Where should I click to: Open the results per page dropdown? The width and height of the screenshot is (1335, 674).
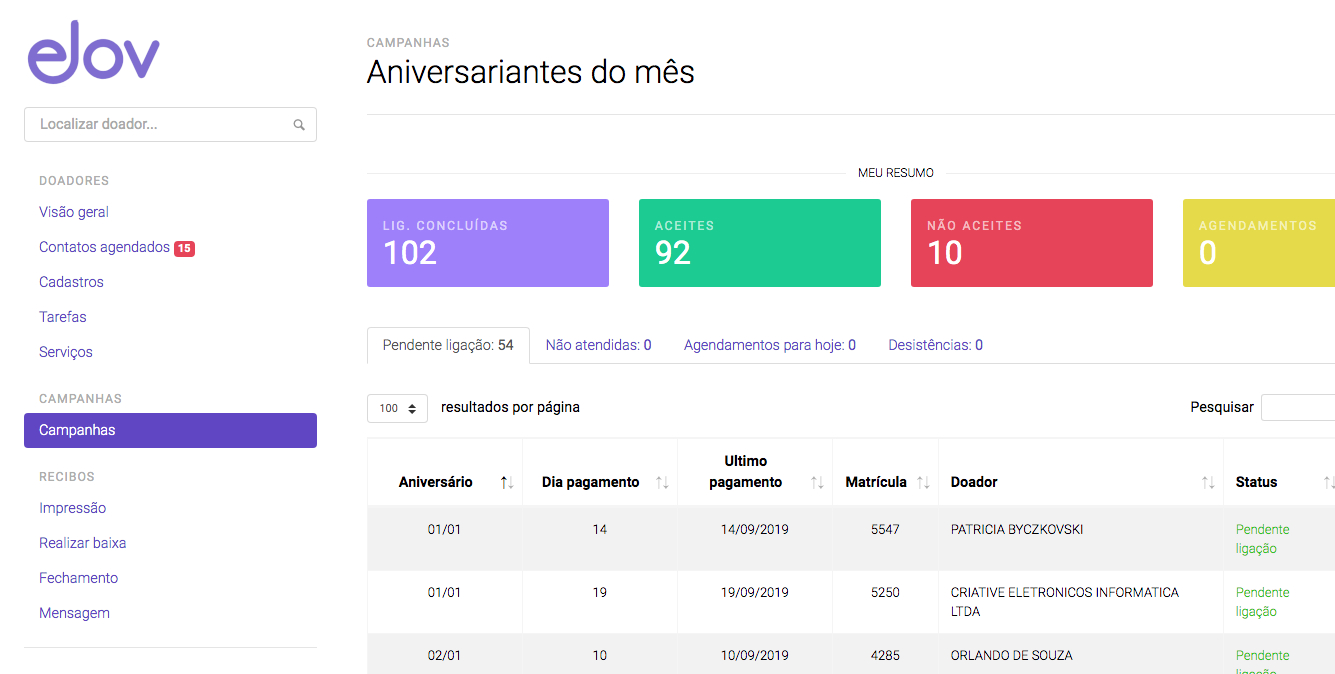pos(397,408)
